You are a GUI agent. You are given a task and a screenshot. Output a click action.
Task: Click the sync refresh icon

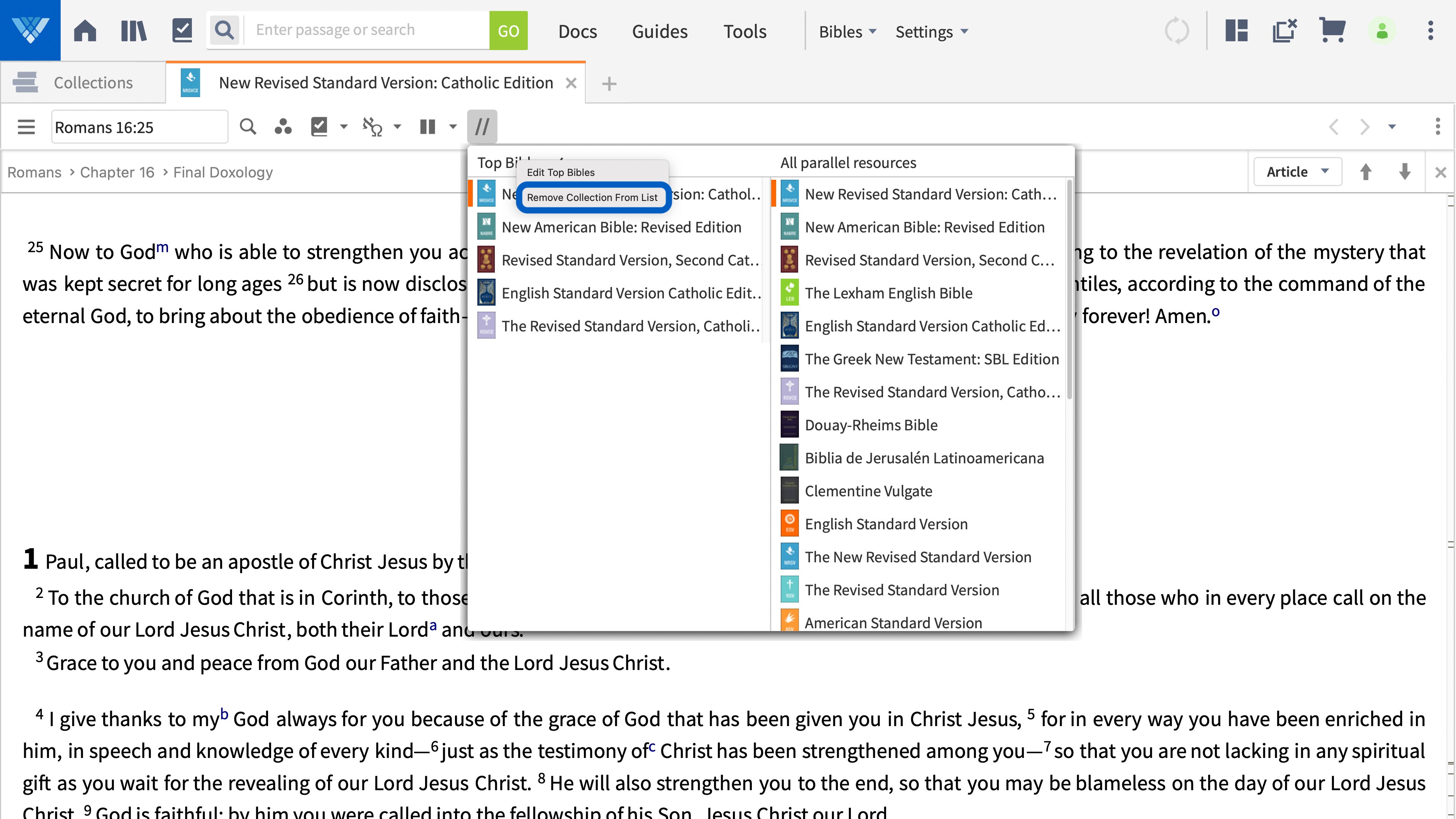point(1177,30)
